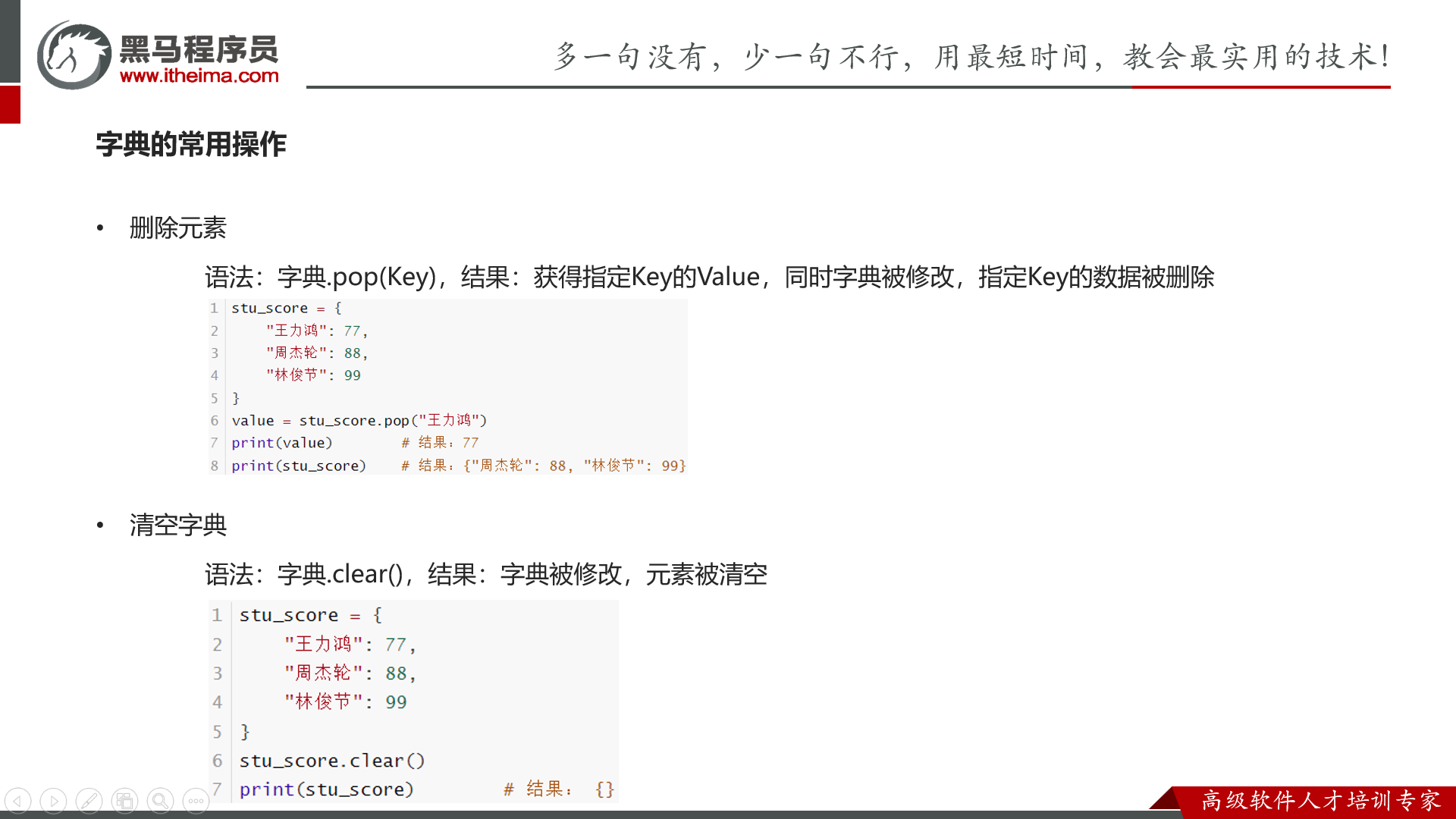Click the red sidebar accent block
1456x819 pixels.
[10, 105]
